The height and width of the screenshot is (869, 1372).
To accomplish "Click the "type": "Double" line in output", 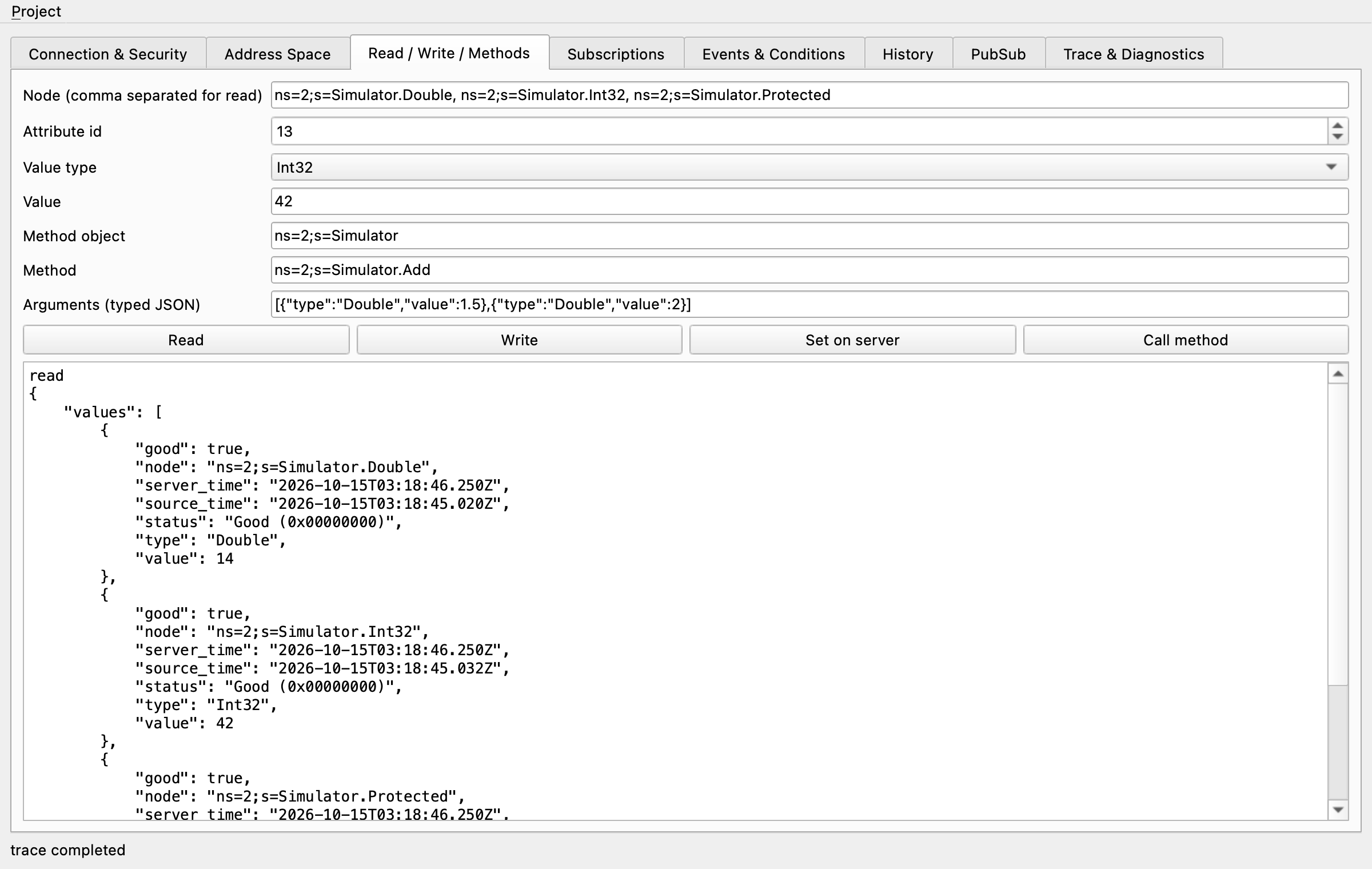I will click(210, 540).
